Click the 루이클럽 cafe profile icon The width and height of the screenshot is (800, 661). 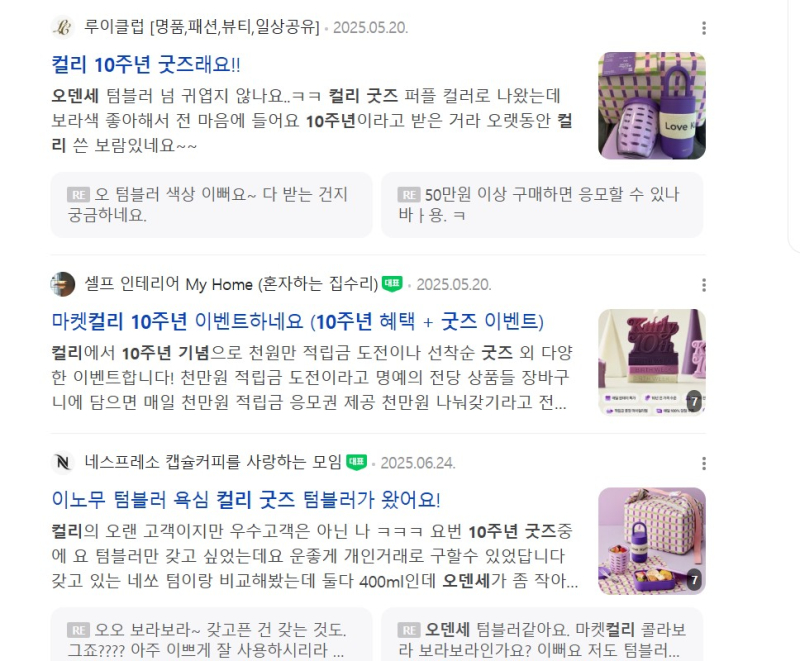point(63,28)
